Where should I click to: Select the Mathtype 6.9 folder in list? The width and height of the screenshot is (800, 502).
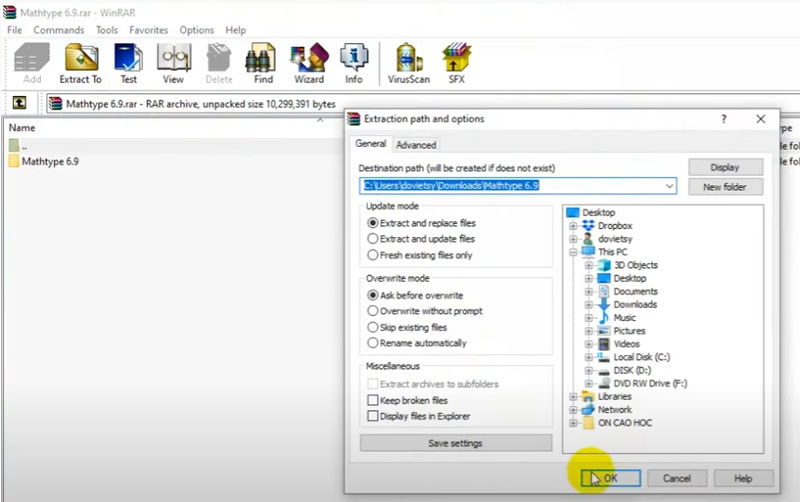[x=44, y=162]
